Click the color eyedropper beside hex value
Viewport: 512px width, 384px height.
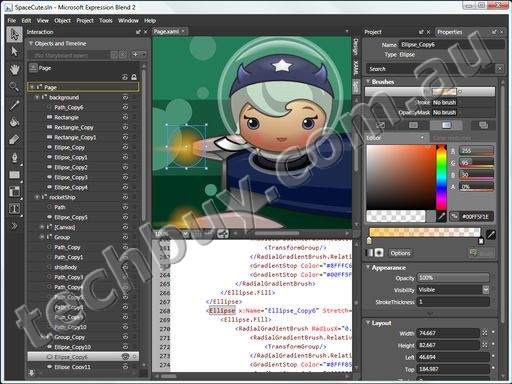pyautogui.click(x=441, y=217)
